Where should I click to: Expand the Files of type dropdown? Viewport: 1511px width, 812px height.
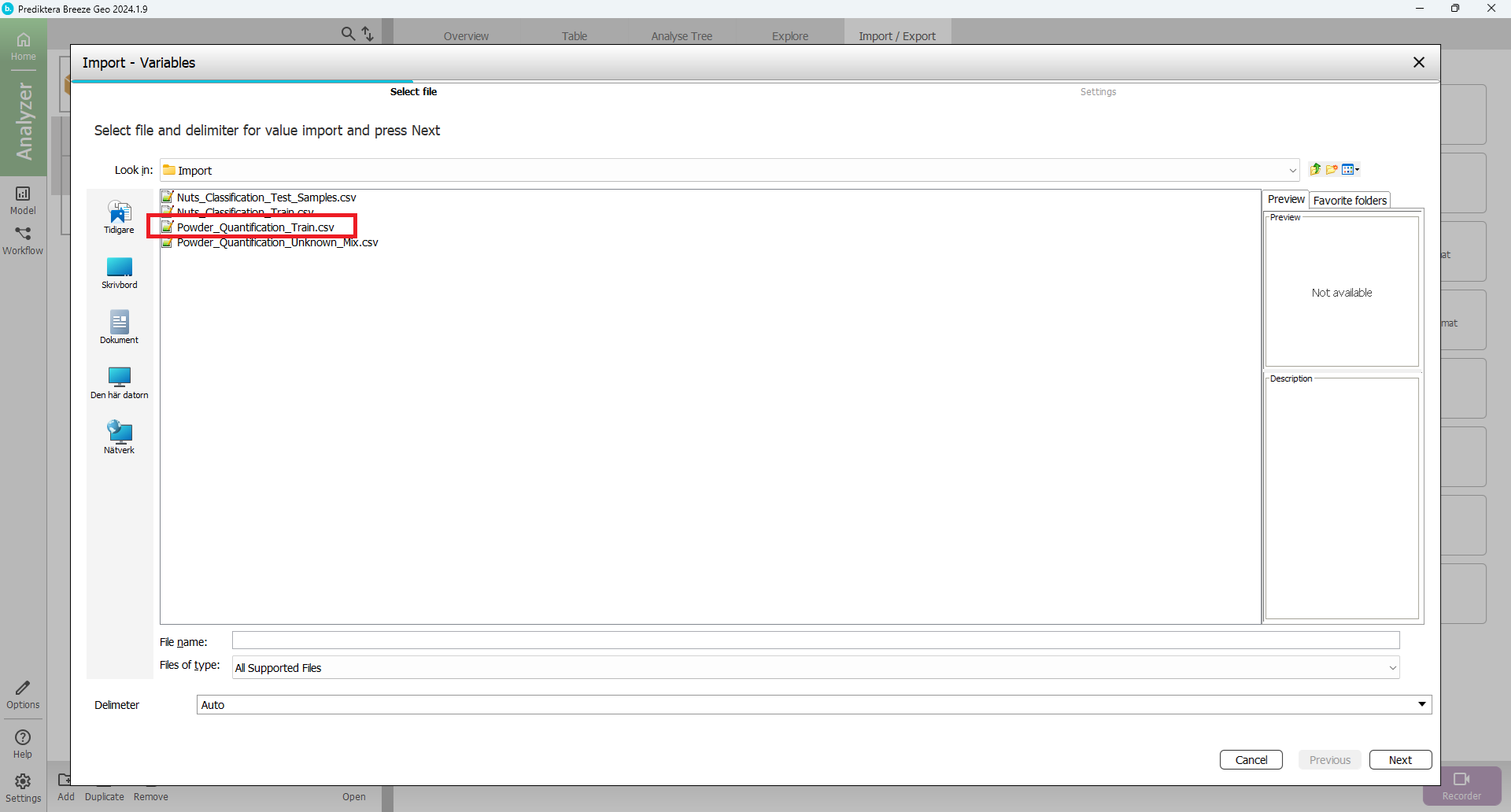(1391, 668)
